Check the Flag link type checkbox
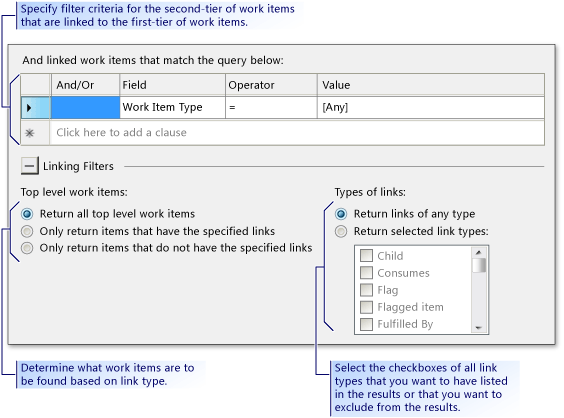Viewport: 564px width, 418px height. tap(366, 290)
